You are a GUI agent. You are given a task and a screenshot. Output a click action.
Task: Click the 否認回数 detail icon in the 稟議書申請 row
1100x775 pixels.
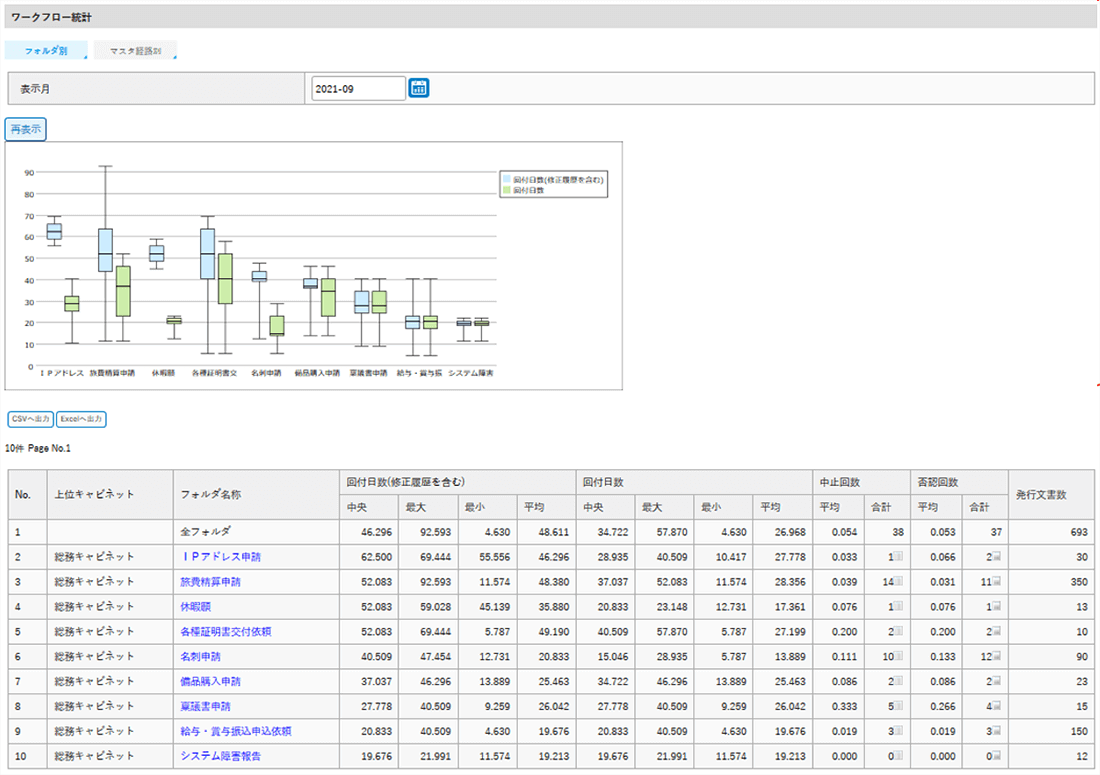click(x=996, y=706)
